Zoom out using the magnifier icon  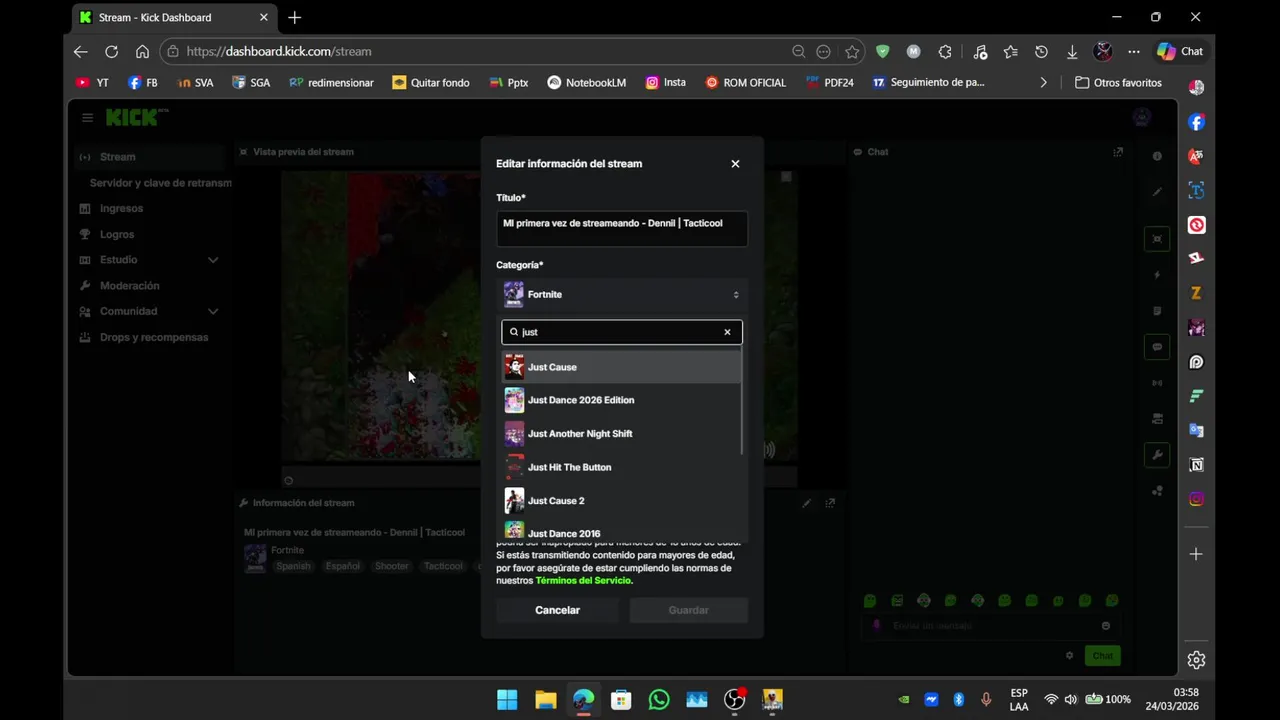point(798,51)
